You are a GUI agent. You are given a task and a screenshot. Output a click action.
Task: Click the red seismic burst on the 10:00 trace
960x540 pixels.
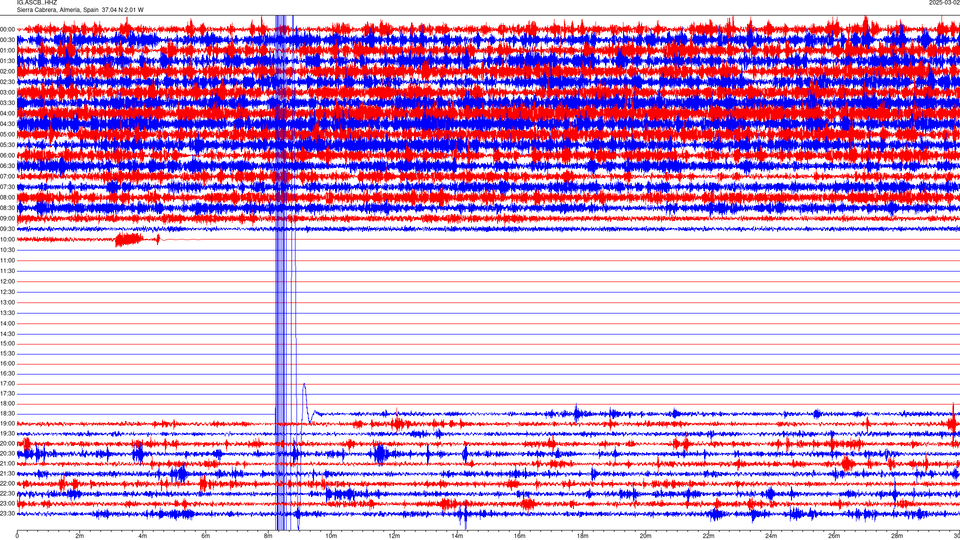129,239
